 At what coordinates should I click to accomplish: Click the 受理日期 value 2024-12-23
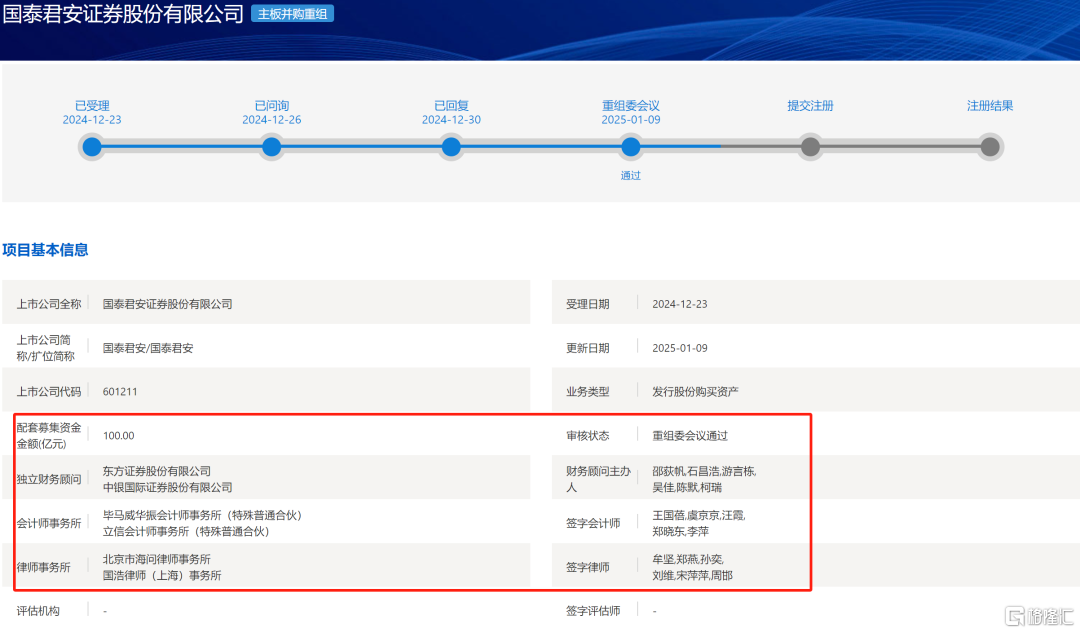[680, 304]
